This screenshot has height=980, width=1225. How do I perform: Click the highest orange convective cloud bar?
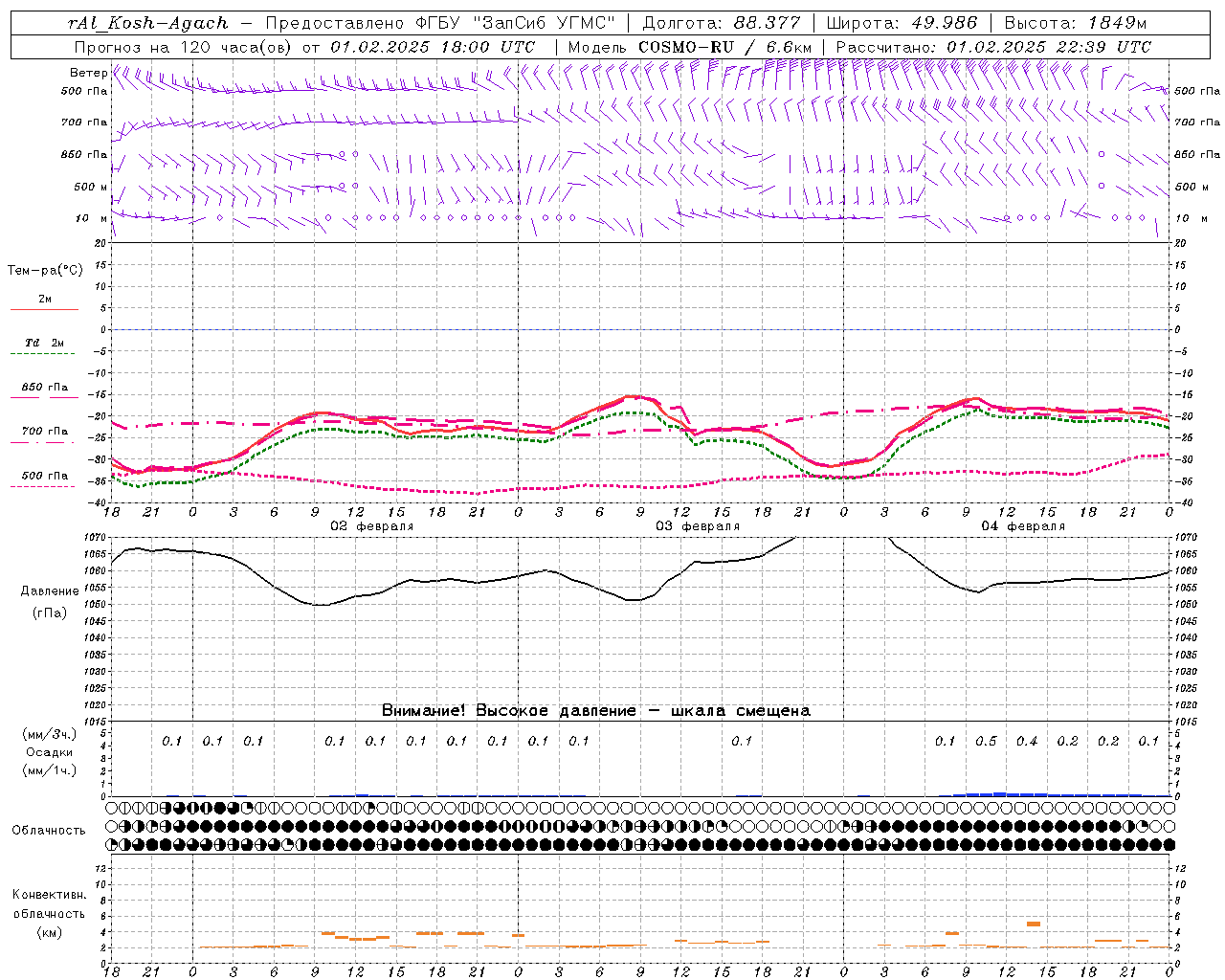coord(1034,924)
